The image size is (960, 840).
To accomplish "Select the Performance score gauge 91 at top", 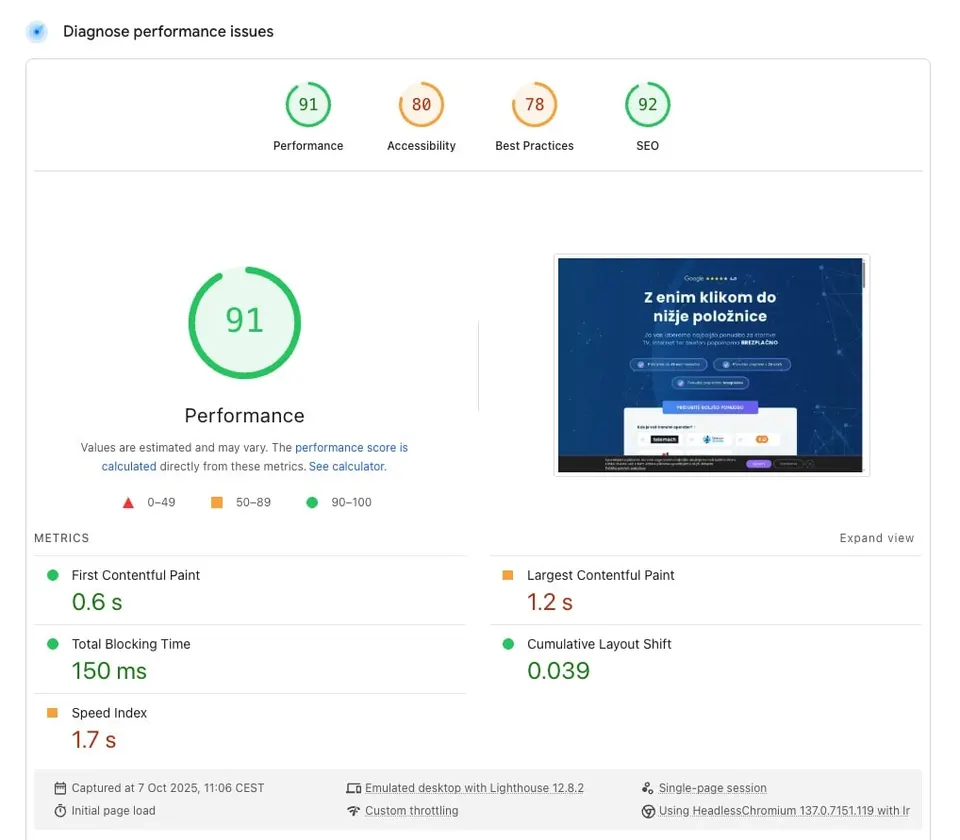I will point(308,105).
